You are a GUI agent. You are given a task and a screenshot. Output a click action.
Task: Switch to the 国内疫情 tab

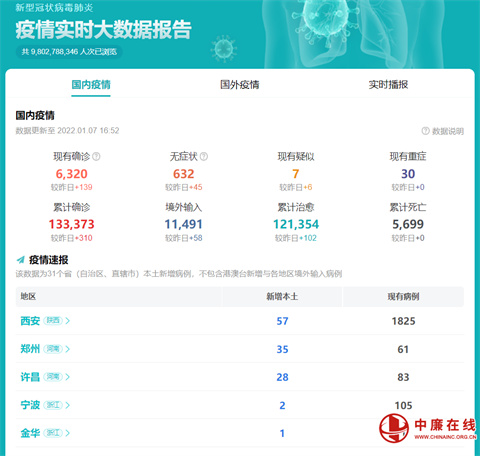pos(91,85)
